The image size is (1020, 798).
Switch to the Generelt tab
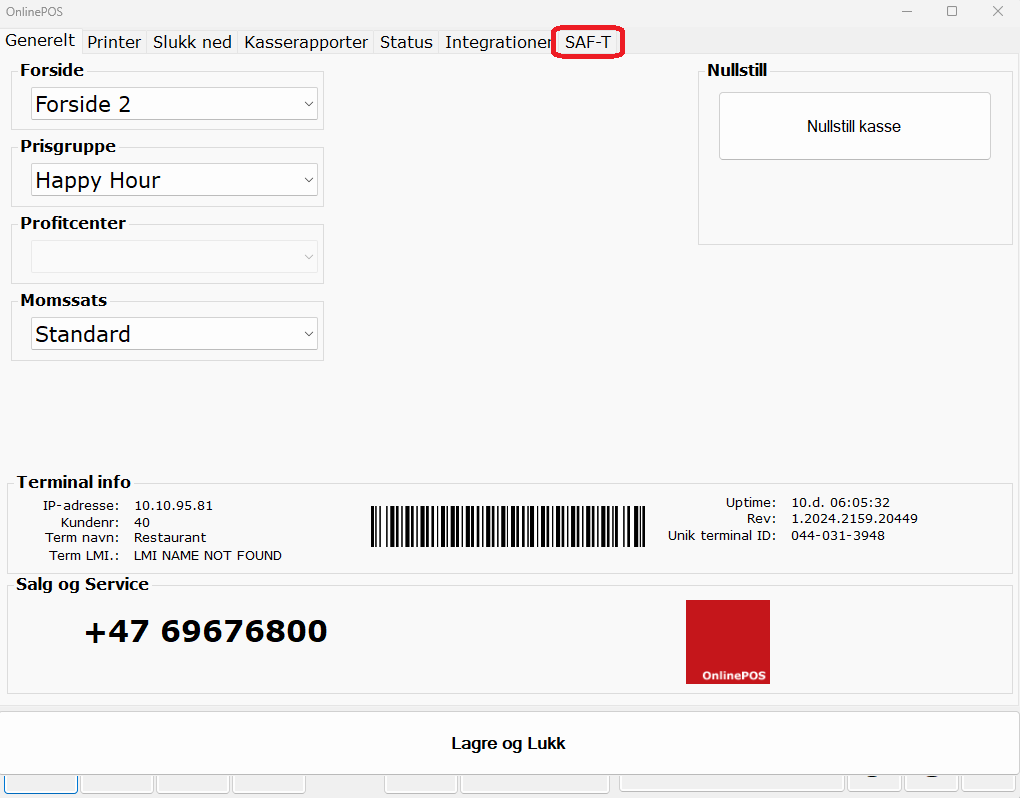pos(40,42)
